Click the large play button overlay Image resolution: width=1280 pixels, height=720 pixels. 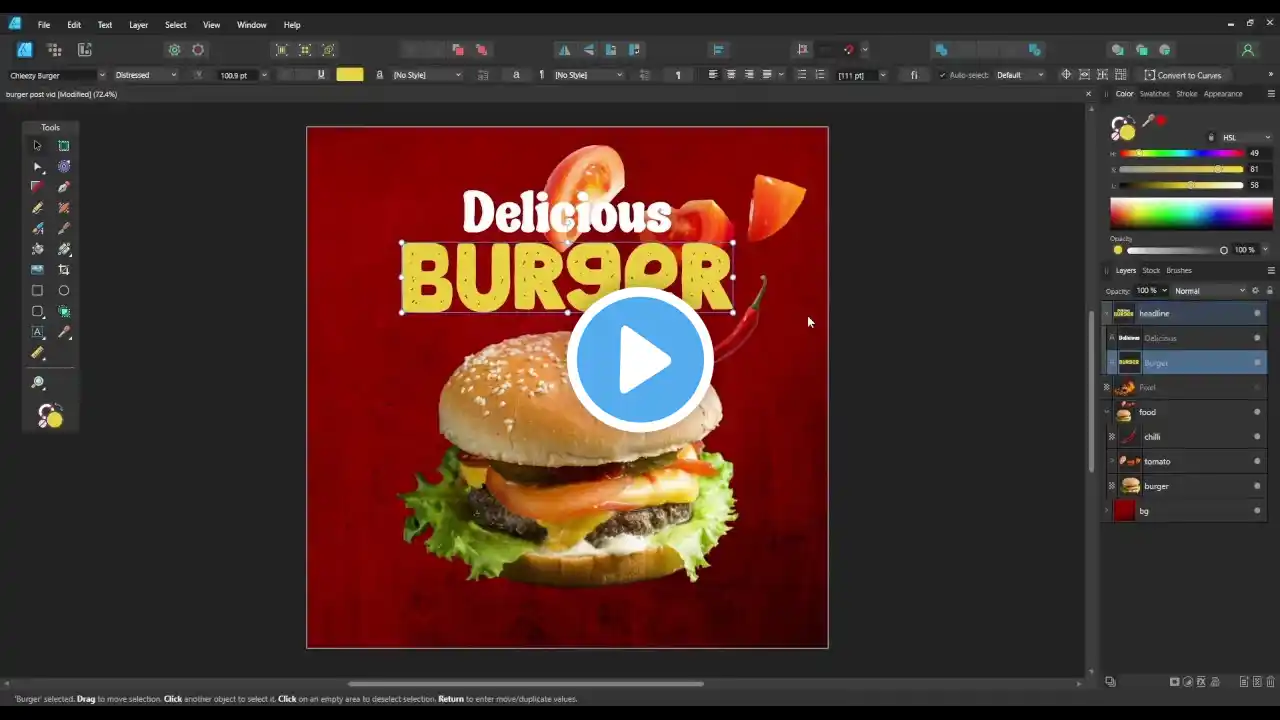coord(640,360)
